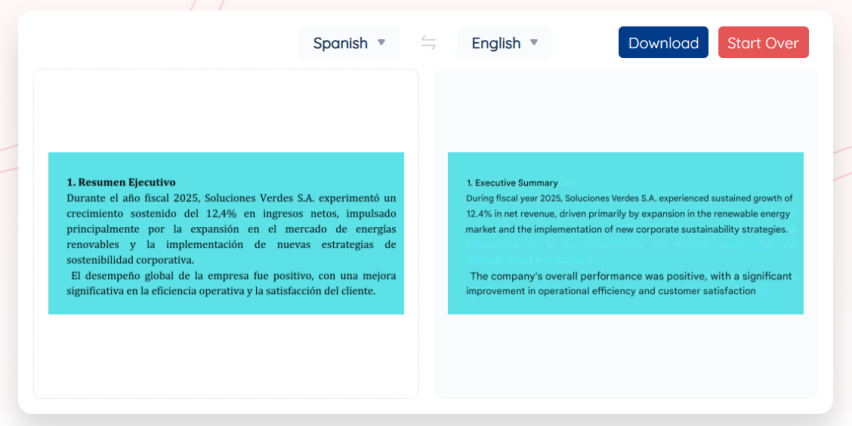852x426 pixels.
Task: Click the "12.4% in net revenue" line
Action: [628, 214]
